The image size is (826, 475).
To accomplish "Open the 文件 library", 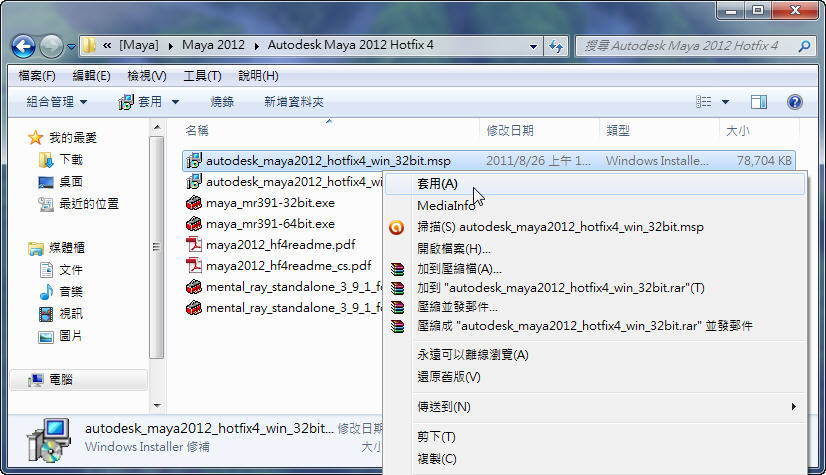I will tap(71, 270).
